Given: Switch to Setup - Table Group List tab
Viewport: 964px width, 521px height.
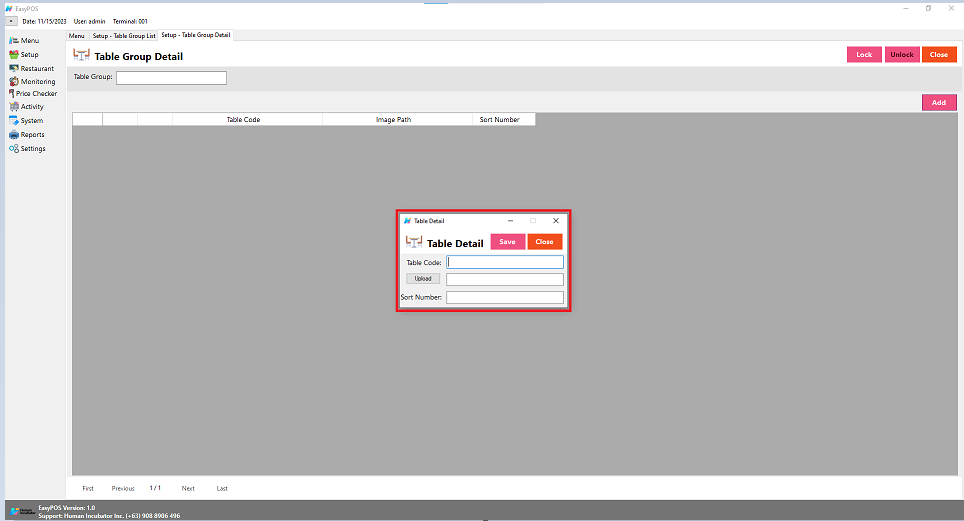Looking at the screenshot, I should [124, 35].
